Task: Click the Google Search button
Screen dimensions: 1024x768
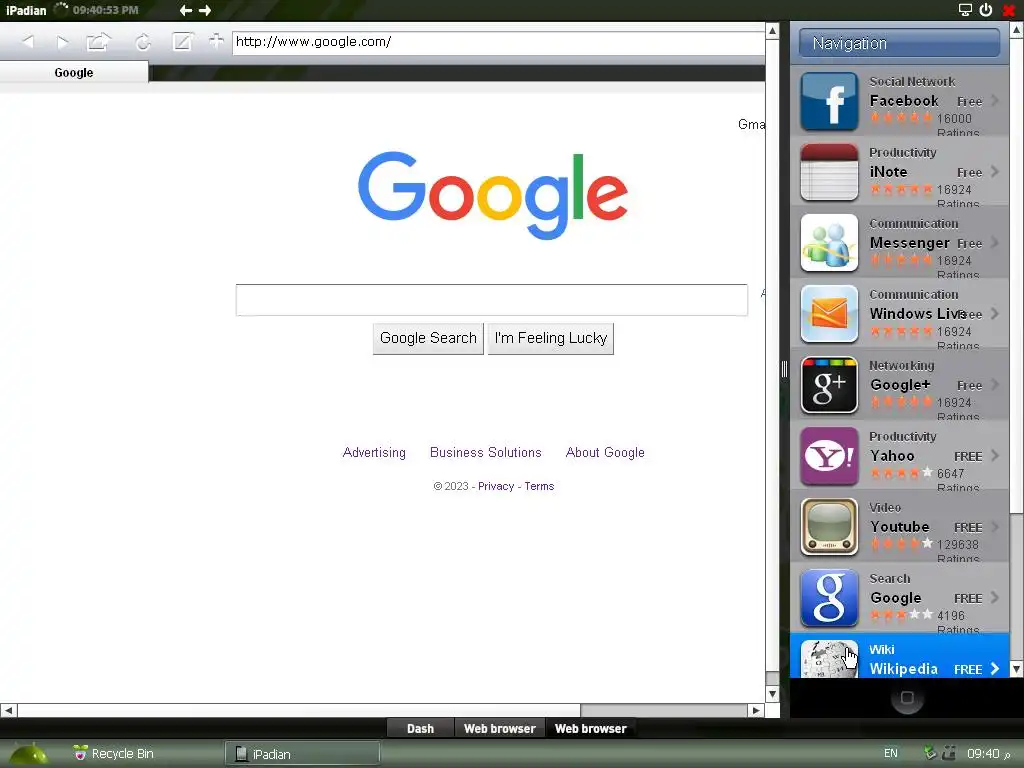Action: (x=428, y=338)
